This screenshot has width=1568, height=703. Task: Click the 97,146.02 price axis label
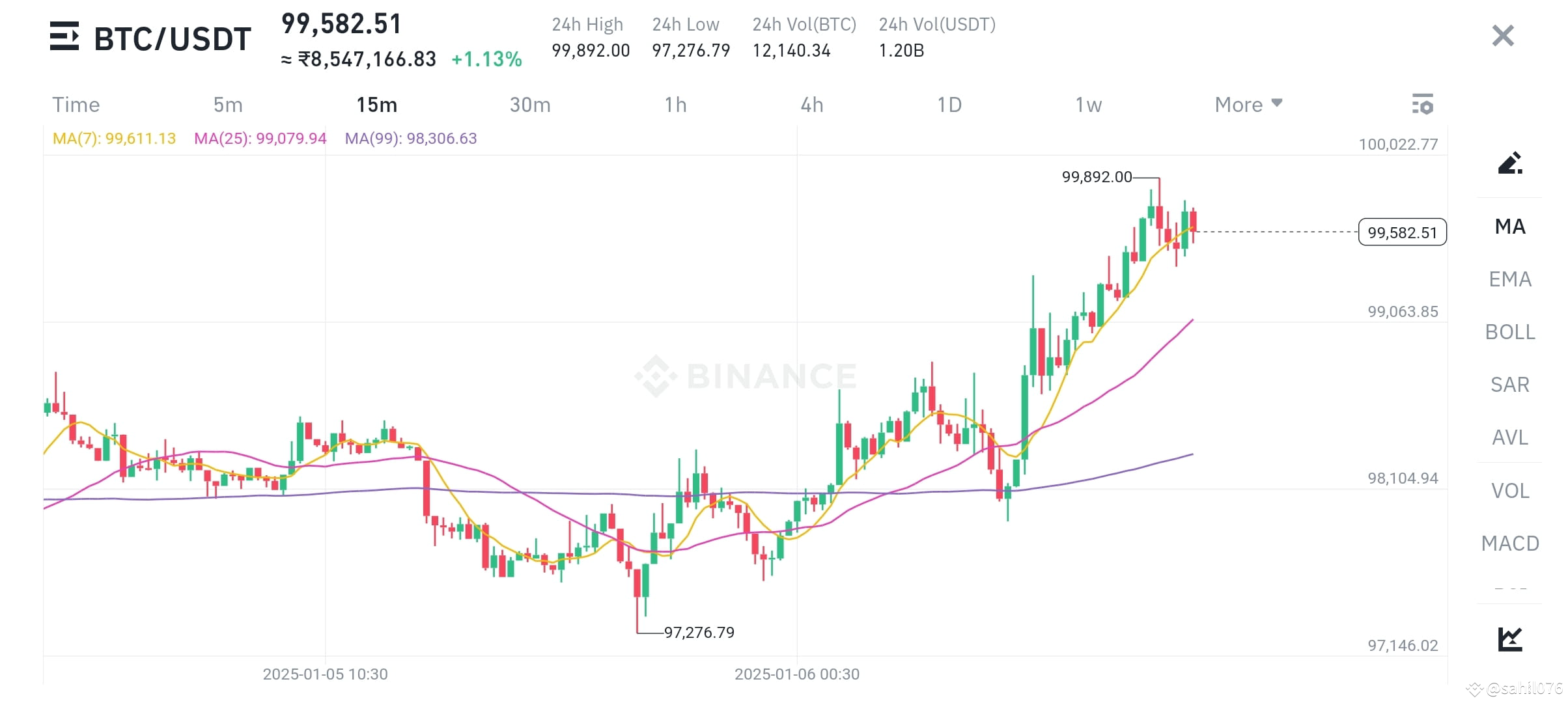coord(1403,645)
